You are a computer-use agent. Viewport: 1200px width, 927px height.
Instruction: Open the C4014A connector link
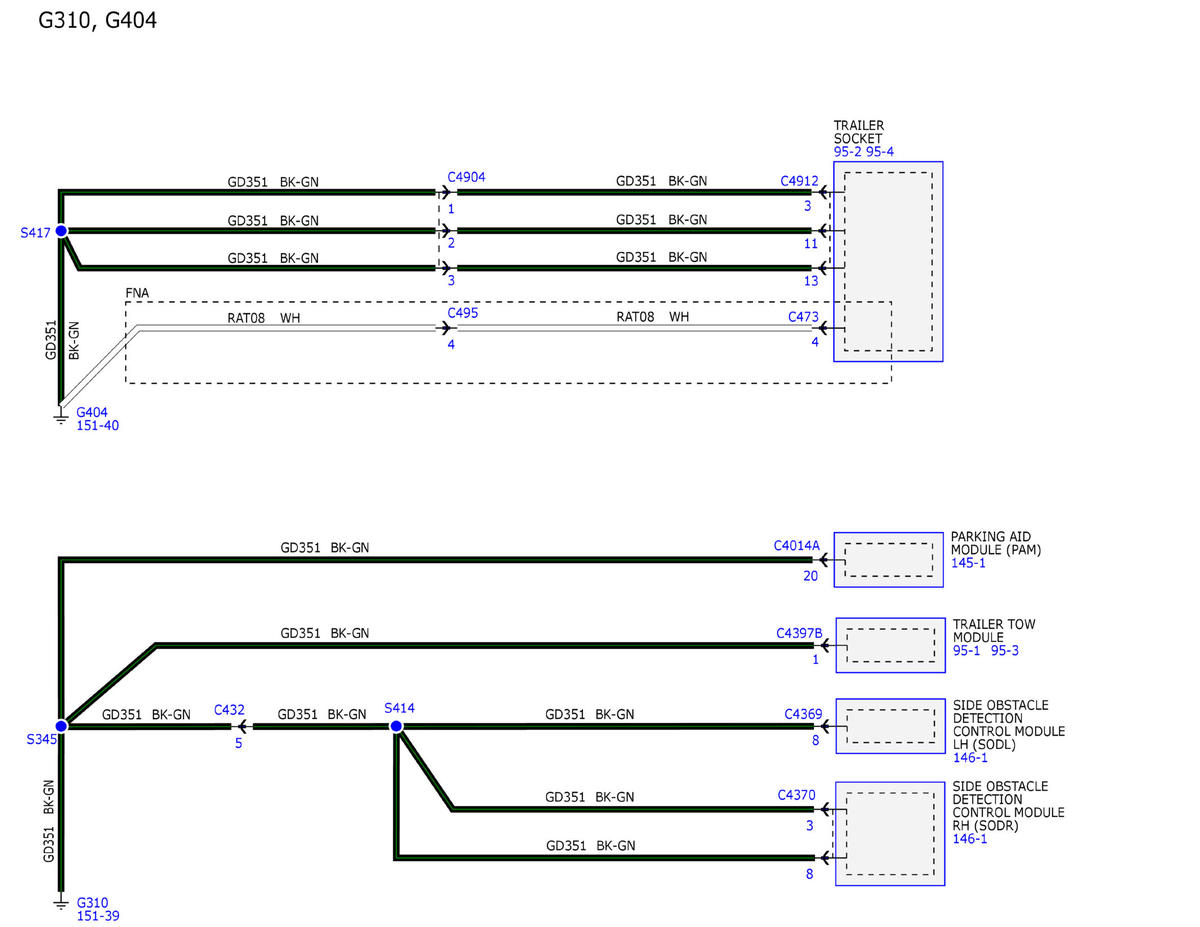(x=796, y=546)
